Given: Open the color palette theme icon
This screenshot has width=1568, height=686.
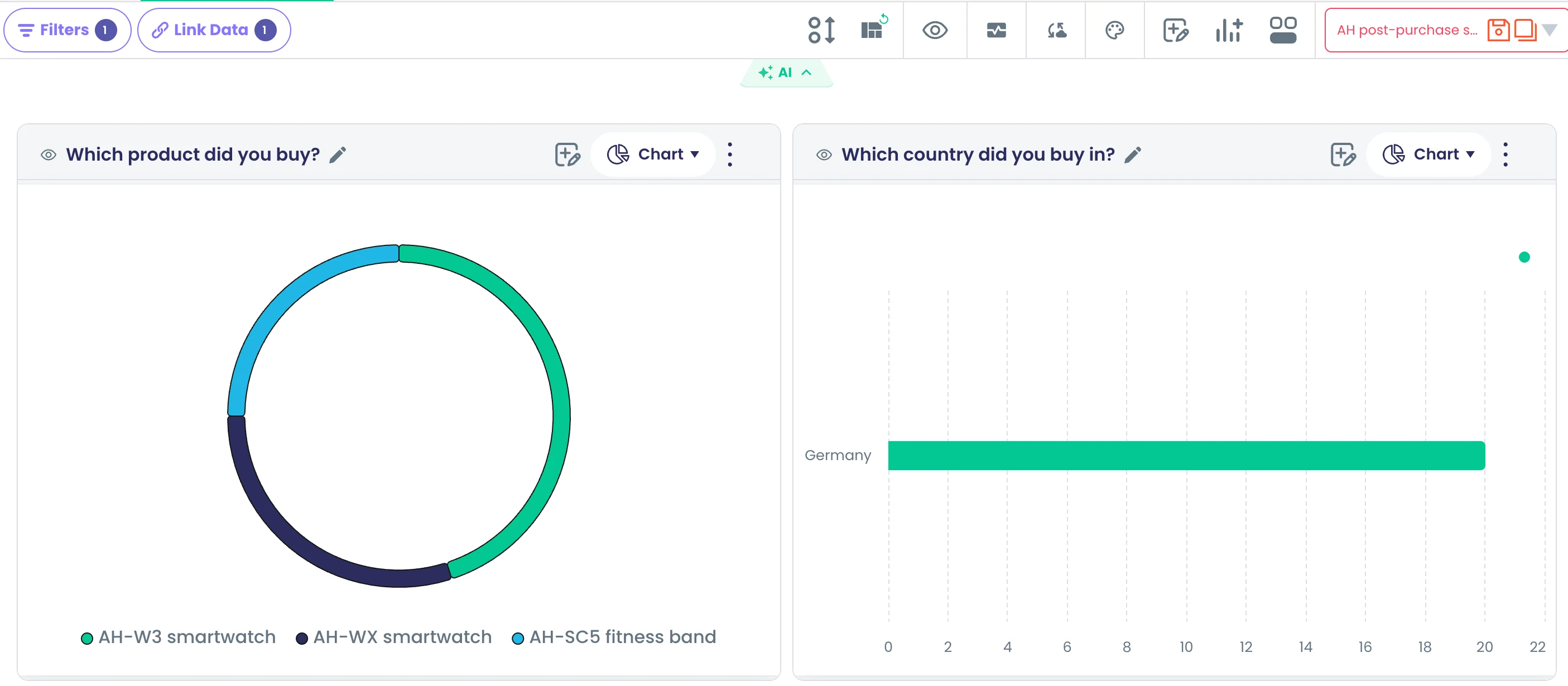Looking at the screenshot, I should tap(1114, 30).
